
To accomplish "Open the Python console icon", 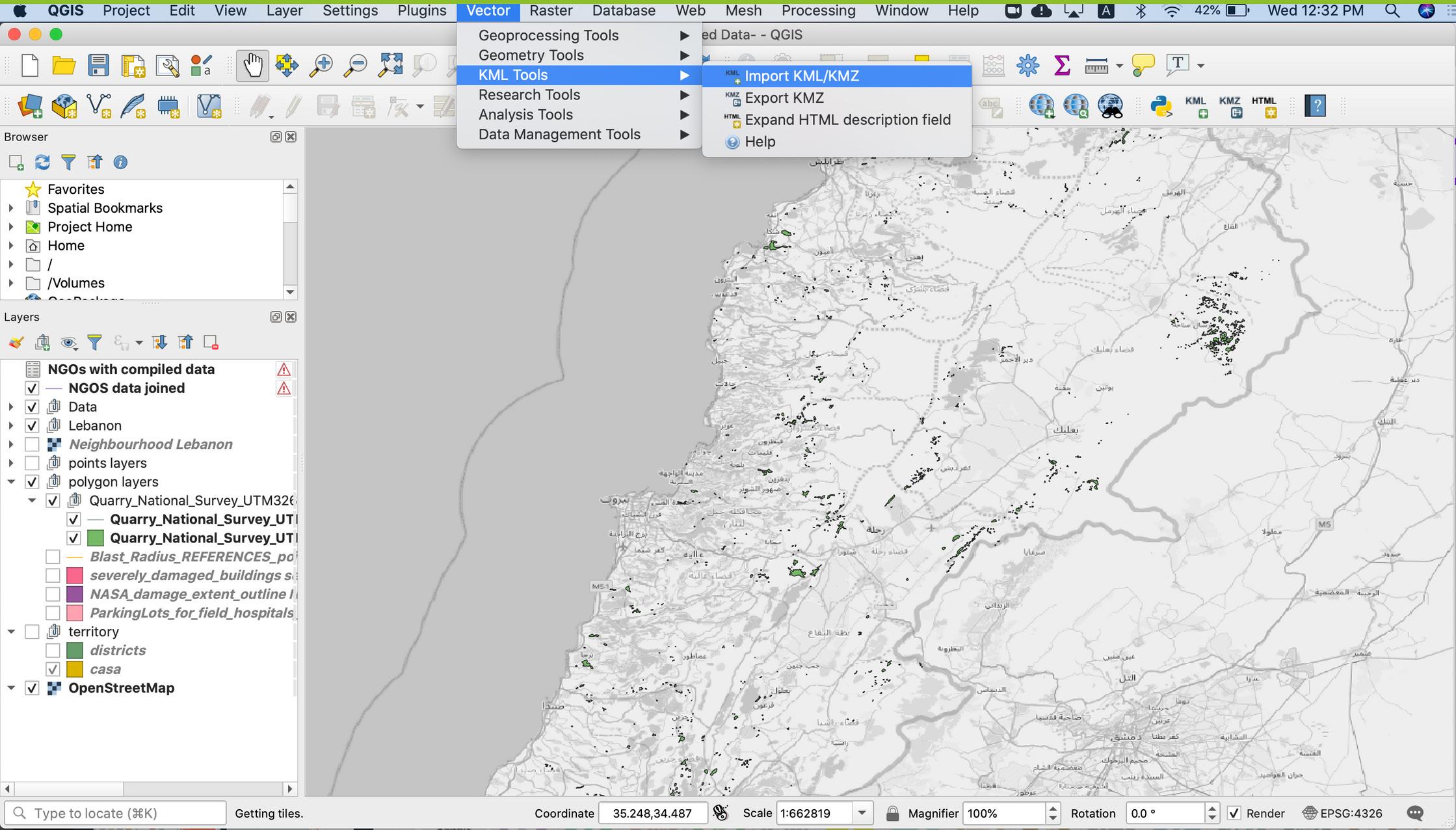I will [x=1161, y=106].
